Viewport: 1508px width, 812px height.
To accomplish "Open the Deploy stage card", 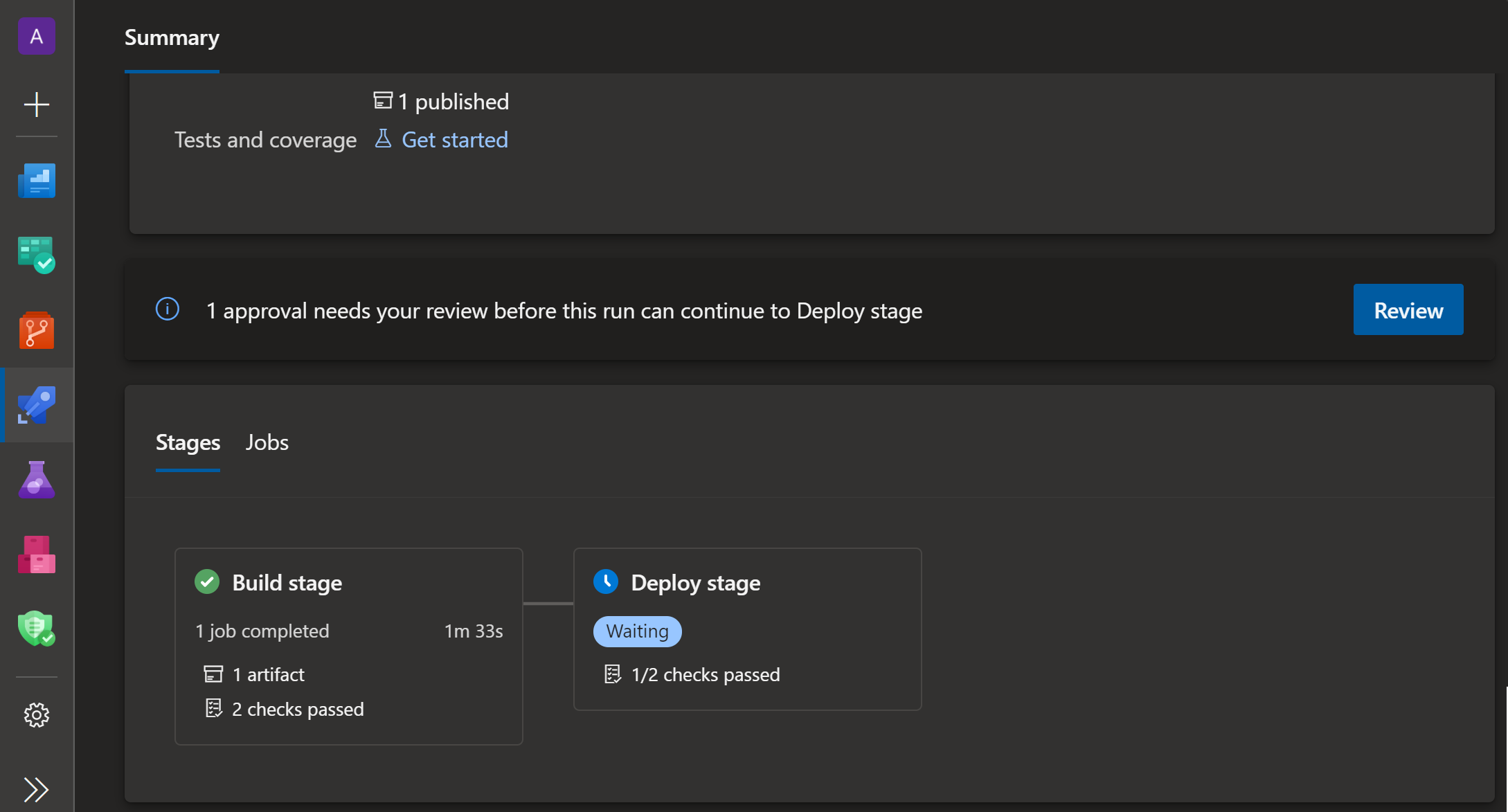I will [695, 583].
